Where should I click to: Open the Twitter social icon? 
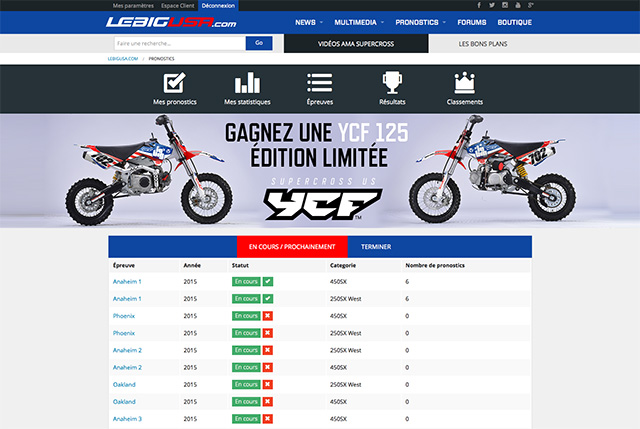point(492,5)
